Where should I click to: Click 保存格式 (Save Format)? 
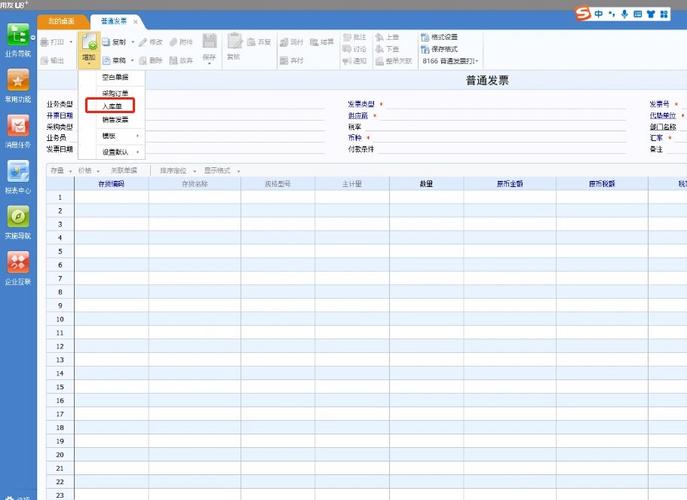[x=439, y=49]
